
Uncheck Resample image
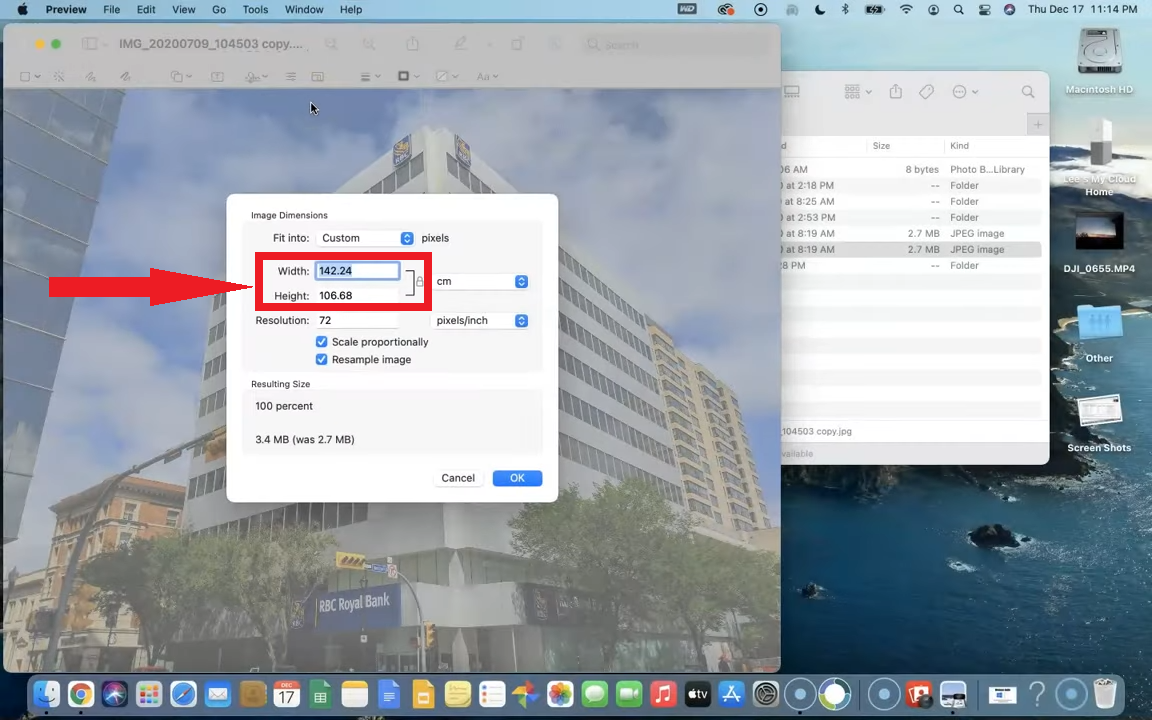click(x=321, y=359)
